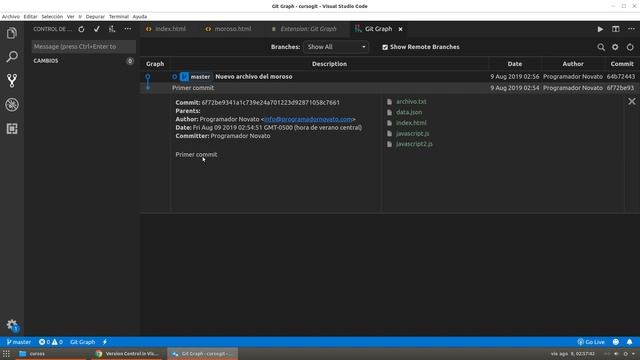Toggle Show Remote Branches checkbox
The image size is (640, 360).
pos(385,47)
